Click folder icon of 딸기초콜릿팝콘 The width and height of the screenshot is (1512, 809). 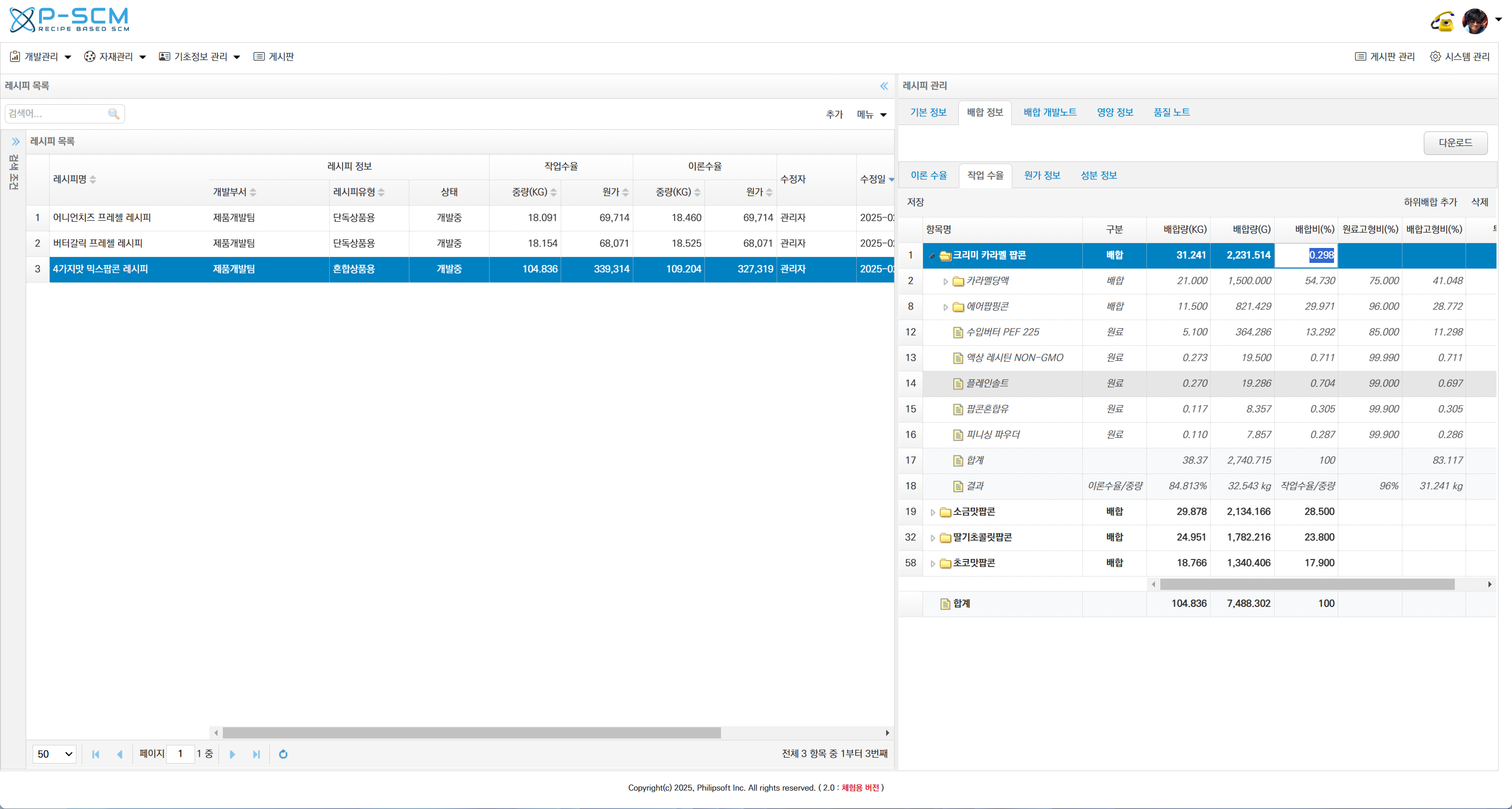click(x=945, y=538)
